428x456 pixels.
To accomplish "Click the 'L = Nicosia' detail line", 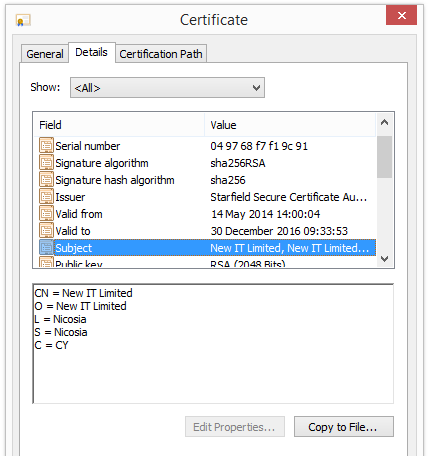I will tap(60, 319).
